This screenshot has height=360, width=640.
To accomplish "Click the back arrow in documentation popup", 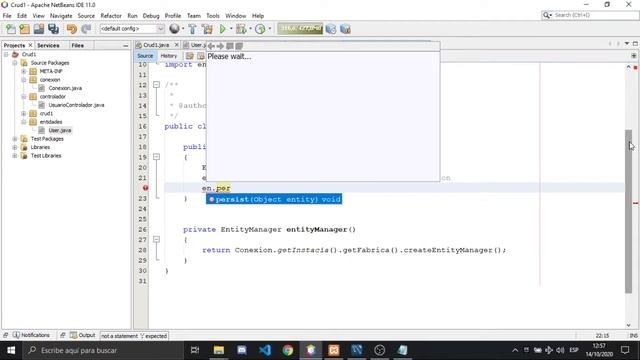I will point(211,46).
